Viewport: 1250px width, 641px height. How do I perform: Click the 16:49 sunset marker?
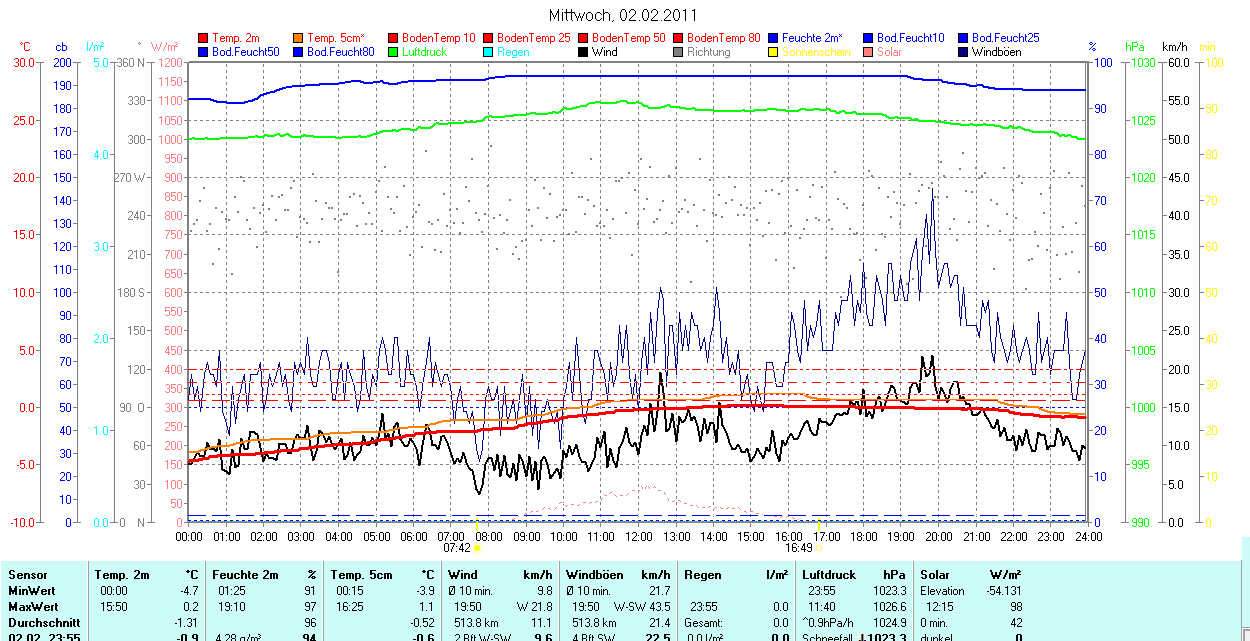tap(798, 548)
